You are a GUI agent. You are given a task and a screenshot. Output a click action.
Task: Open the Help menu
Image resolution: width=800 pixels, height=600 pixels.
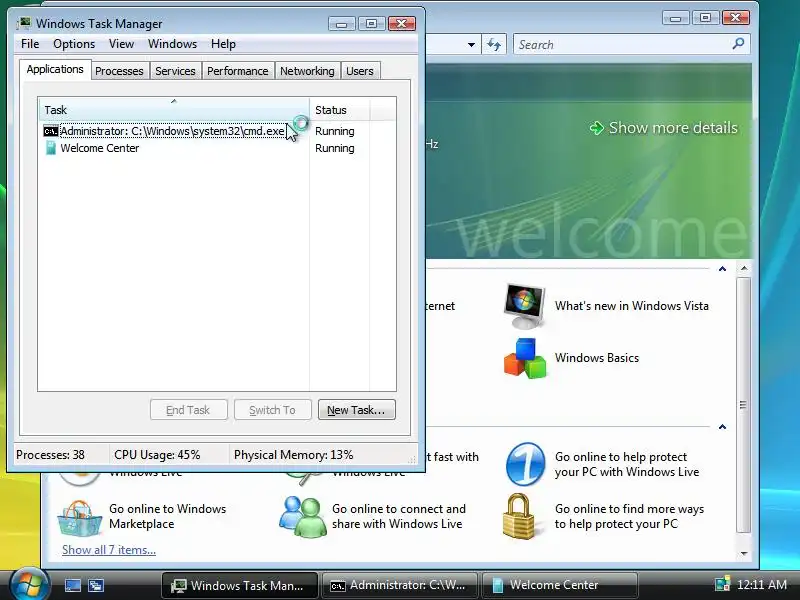tap(223, 44)
